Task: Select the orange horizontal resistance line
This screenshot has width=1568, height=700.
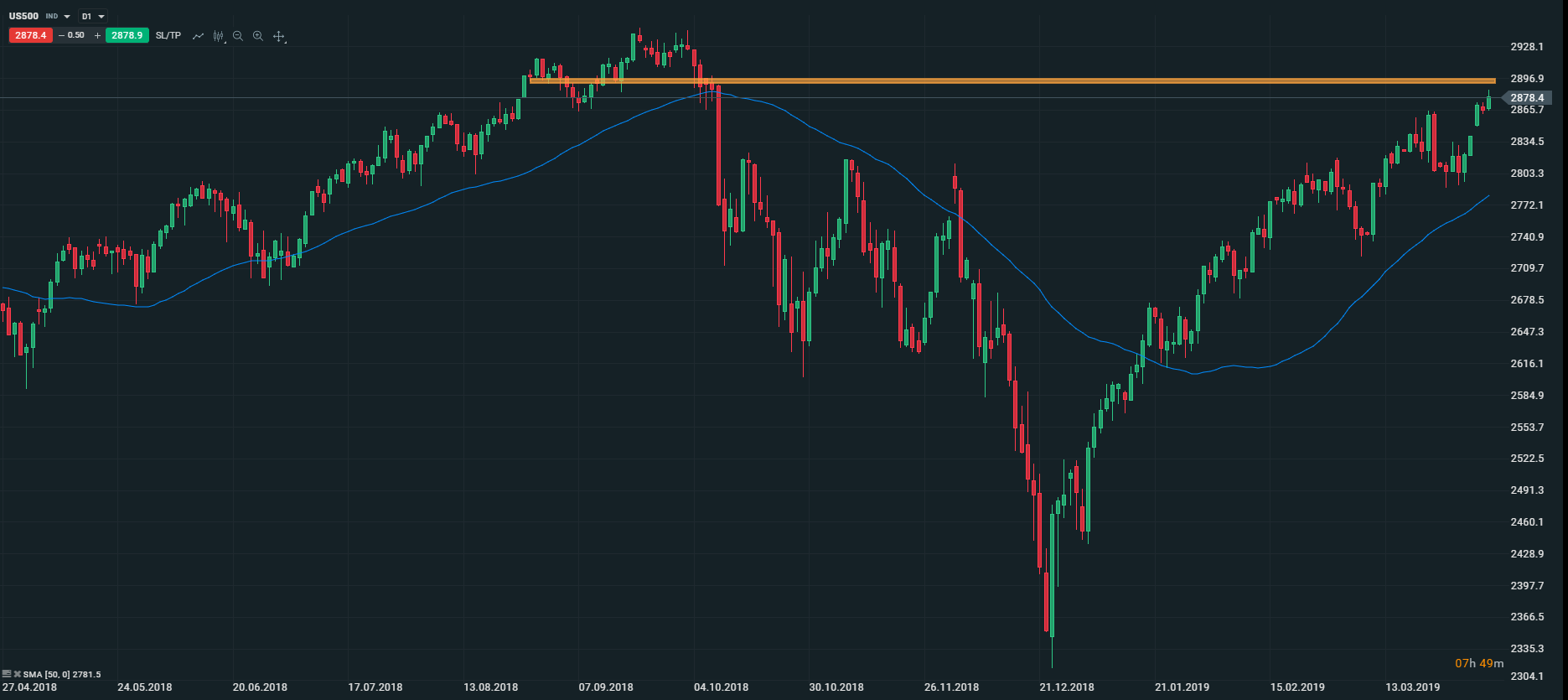Action: click(x=1006, y=81)
